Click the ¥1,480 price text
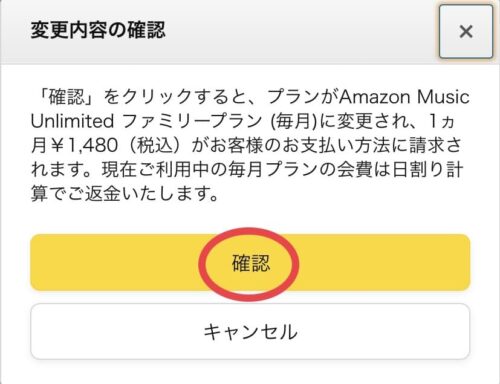This screenshot has width=500, height=384. (84, 145)
